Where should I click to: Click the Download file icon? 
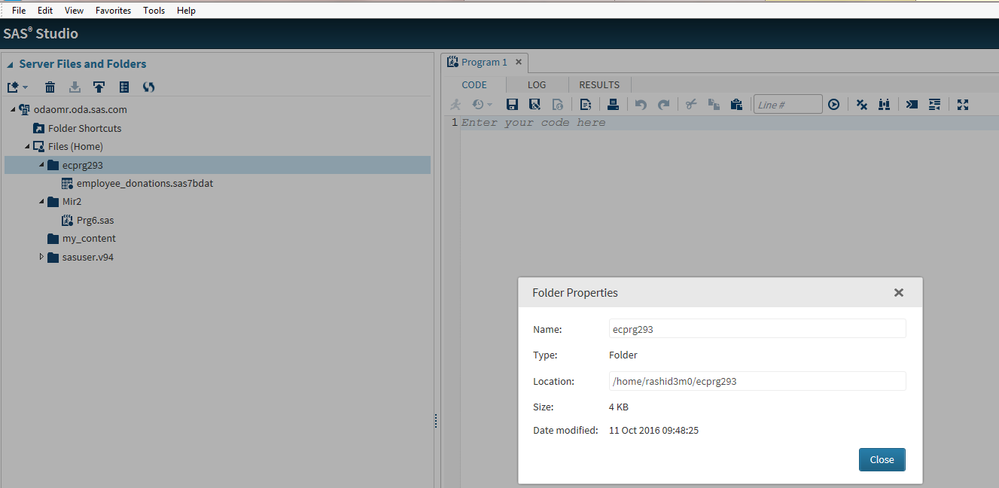75,87
